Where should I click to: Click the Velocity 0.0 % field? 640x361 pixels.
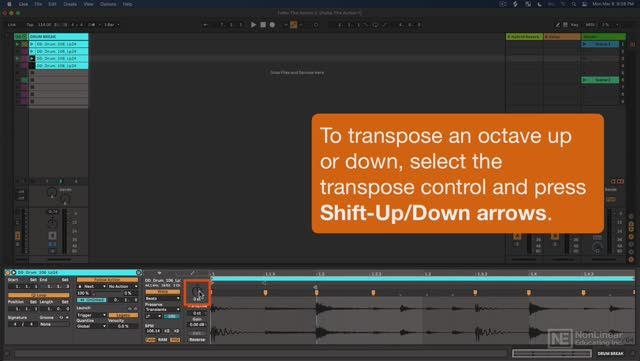click(123, 326)
